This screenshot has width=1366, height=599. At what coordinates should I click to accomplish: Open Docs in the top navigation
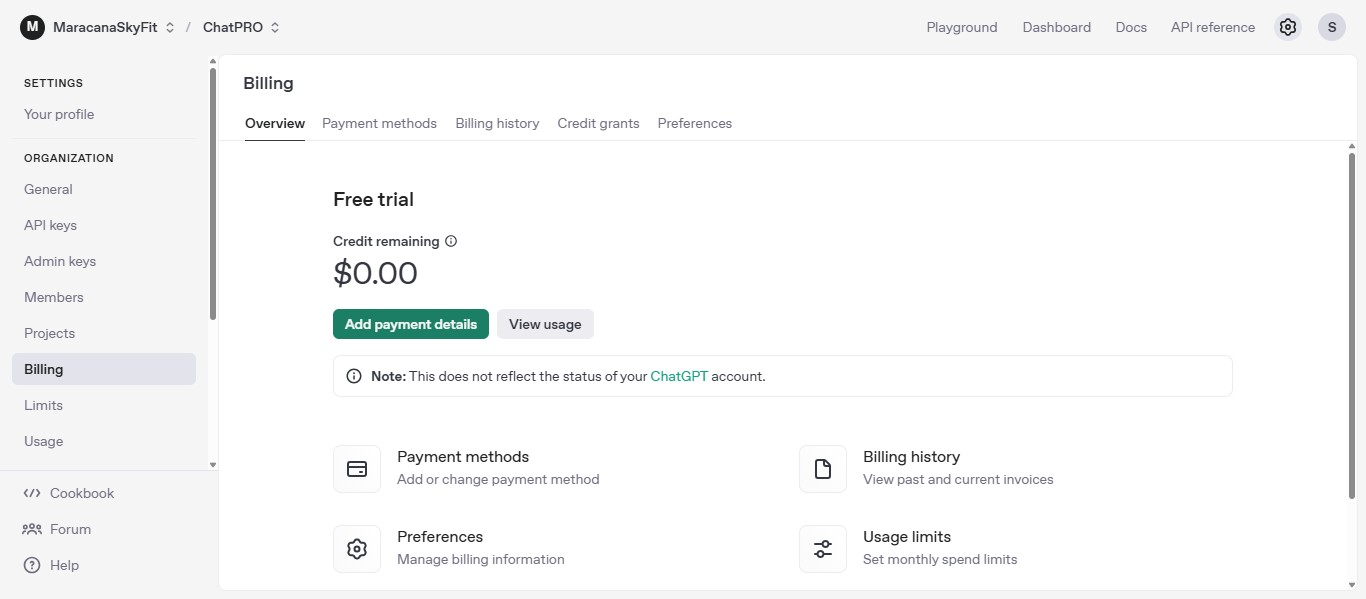click(1131, 27)
